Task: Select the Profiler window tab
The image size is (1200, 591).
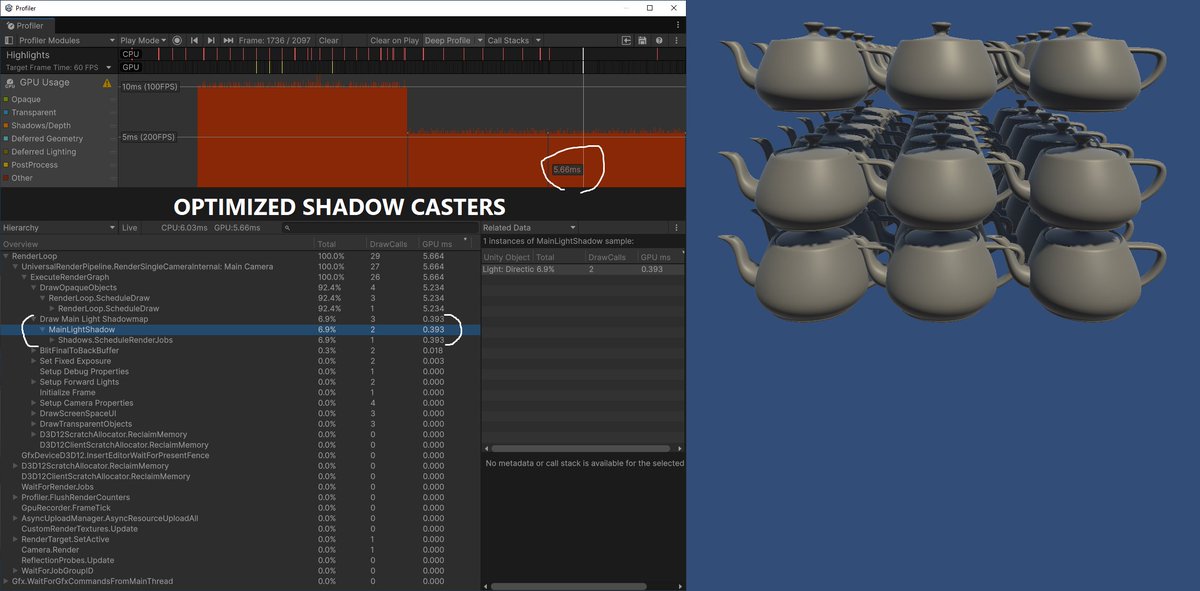Action: coord(29,24)
